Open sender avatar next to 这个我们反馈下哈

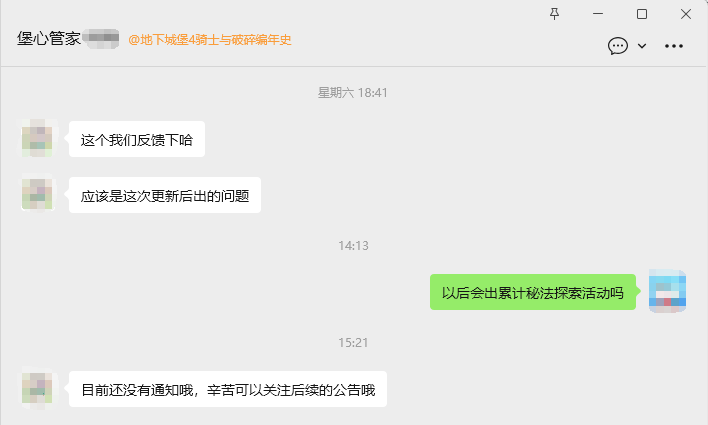point(37,139)
